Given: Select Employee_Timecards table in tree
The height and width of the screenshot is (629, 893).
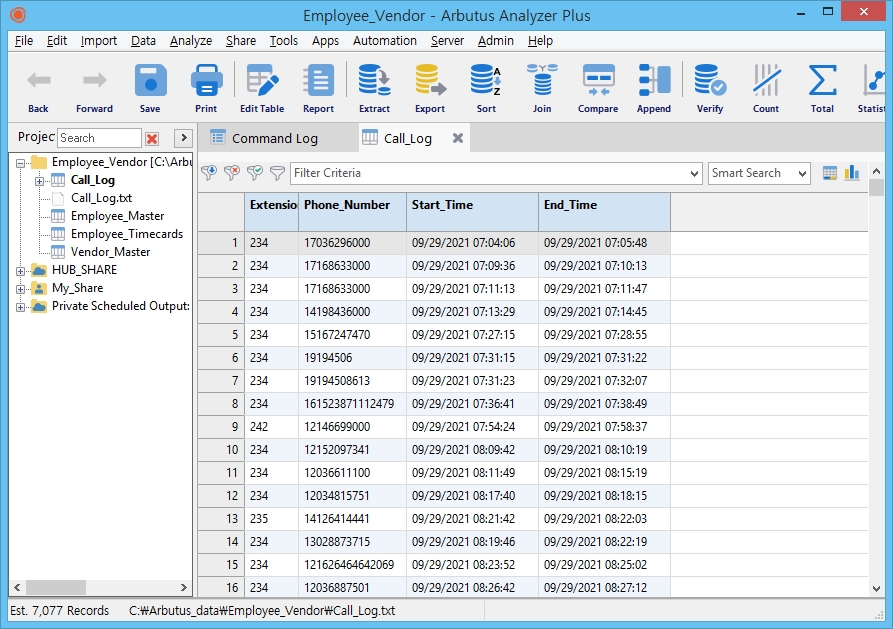Looking at the screenshot, I should click(126, 234).
